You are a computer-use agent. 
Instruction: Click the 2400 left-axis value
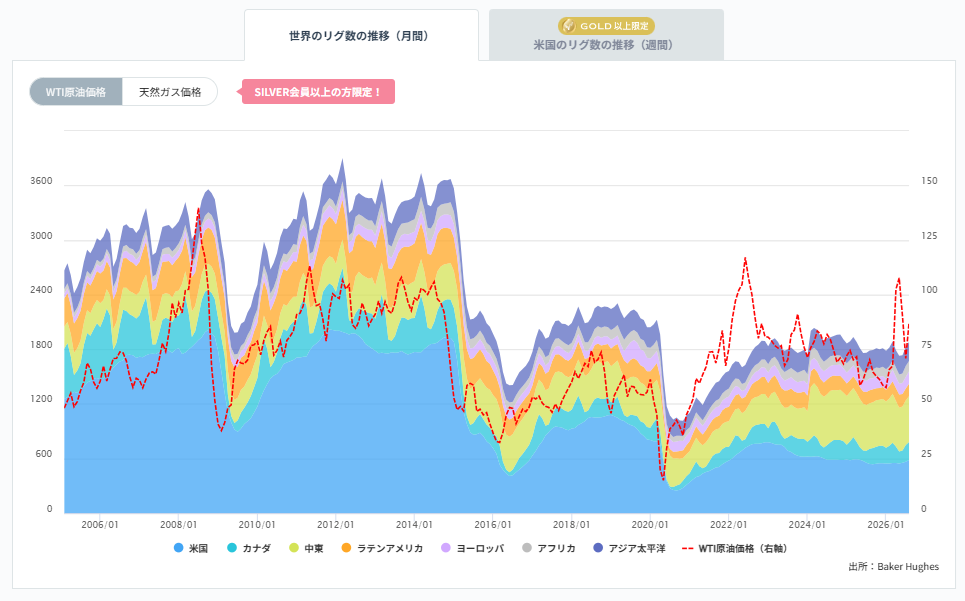click(x=41, y=290)
